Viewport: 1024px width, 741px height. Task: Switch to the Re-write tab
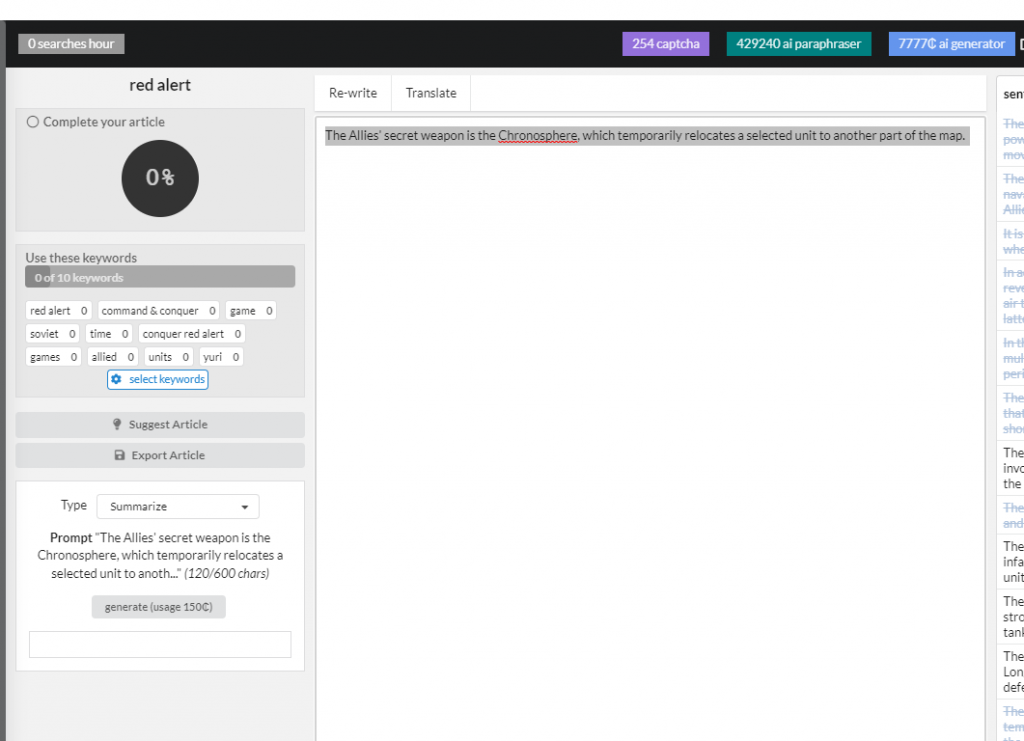pos(353,93)
